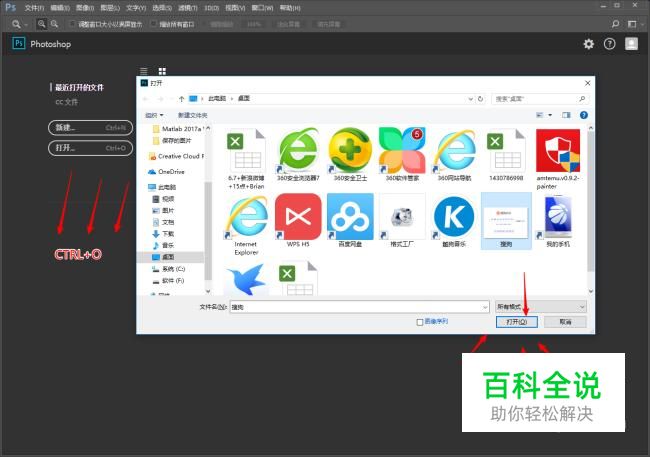Expand the file name combo dropdown
The width and height of the screenshot is (650, 457).
[485, 307]
